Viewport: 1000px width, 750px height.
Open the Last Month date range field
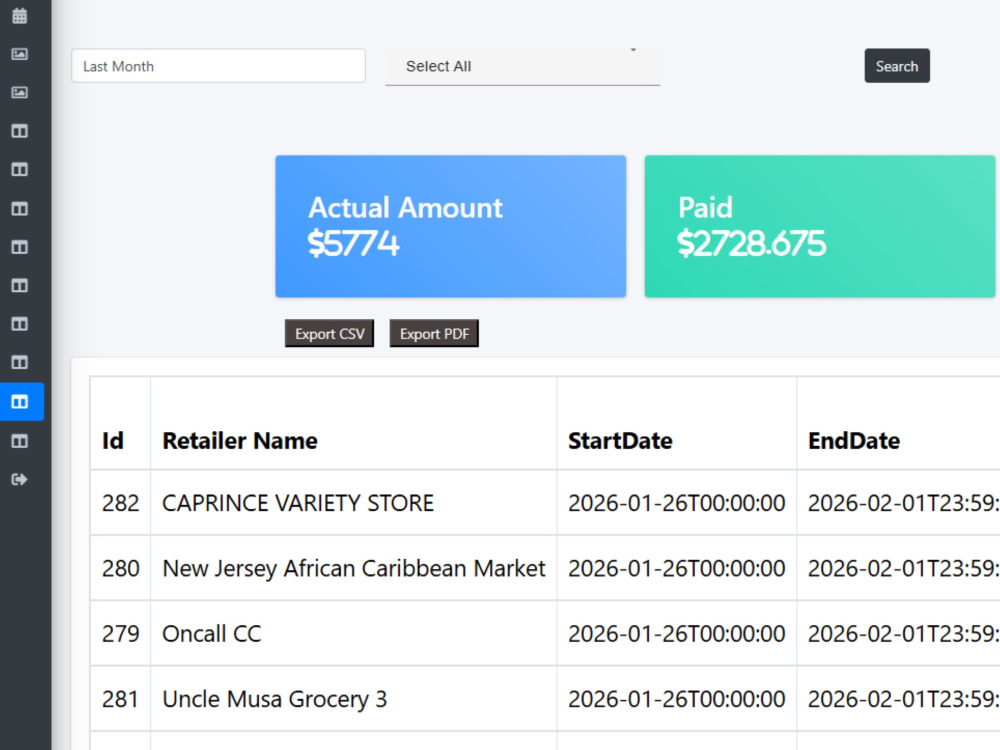[x=218, y=66]
